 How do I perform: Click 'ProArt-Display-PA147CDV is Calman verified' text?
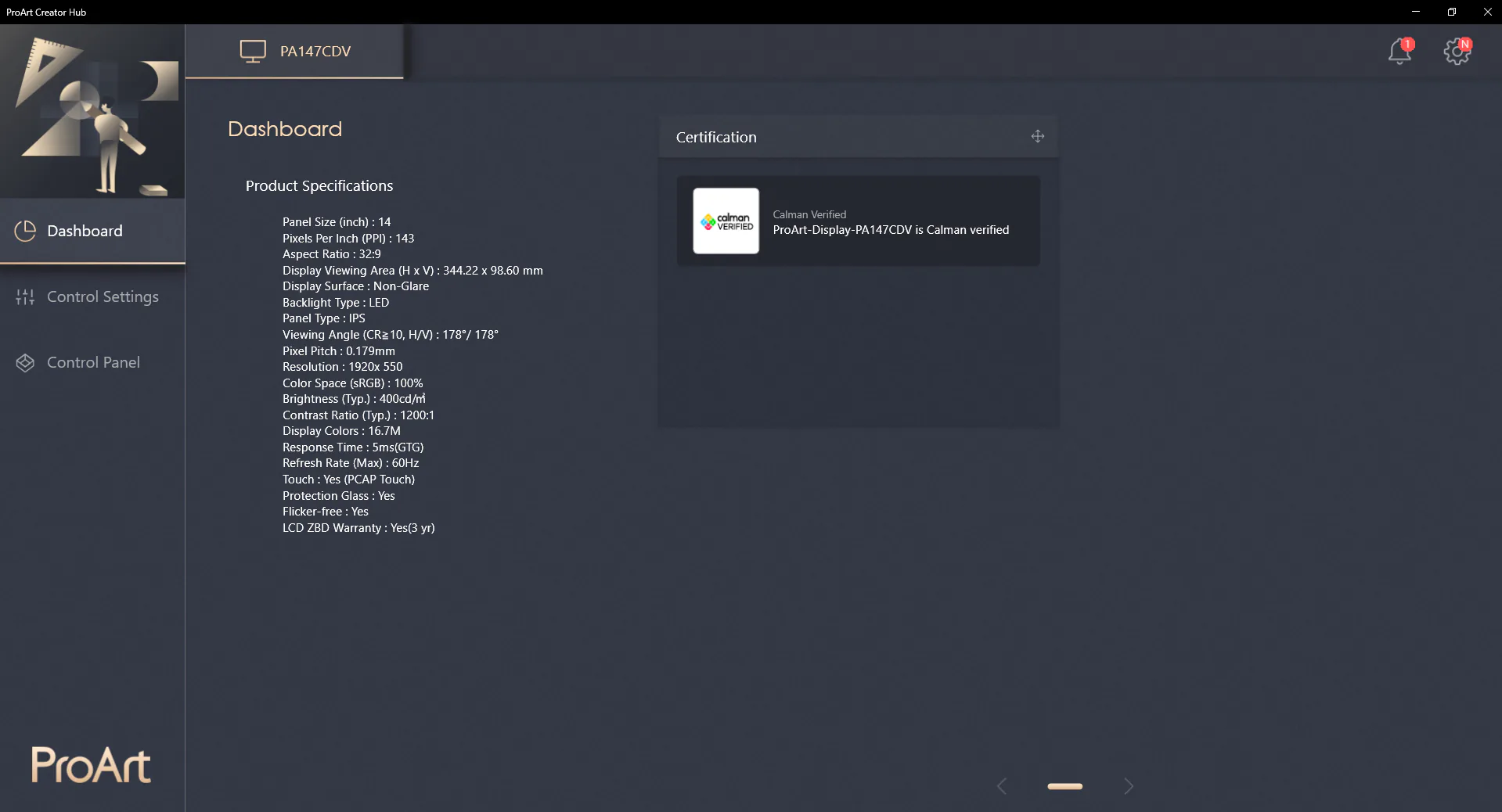coord(891,230)
